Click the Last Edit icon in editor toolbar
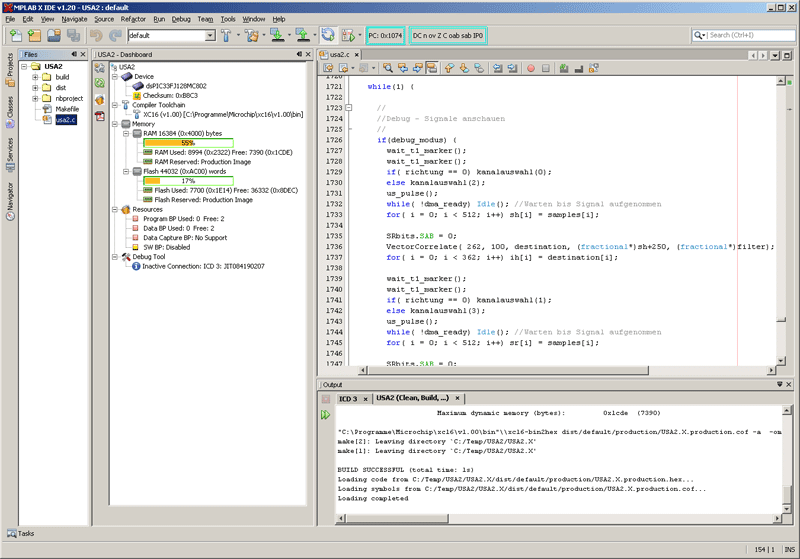 328,68
